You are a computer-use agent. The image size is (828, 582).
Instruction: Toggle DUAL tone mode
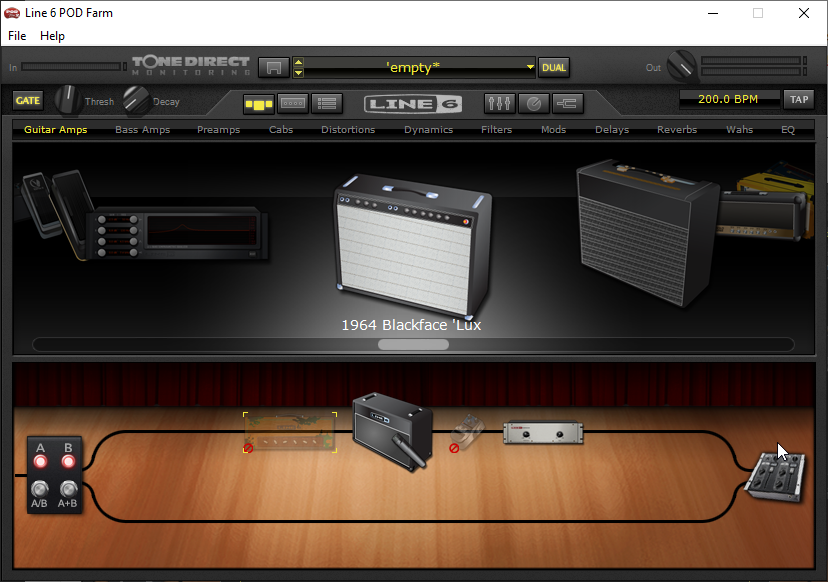[x=553, y=68]
